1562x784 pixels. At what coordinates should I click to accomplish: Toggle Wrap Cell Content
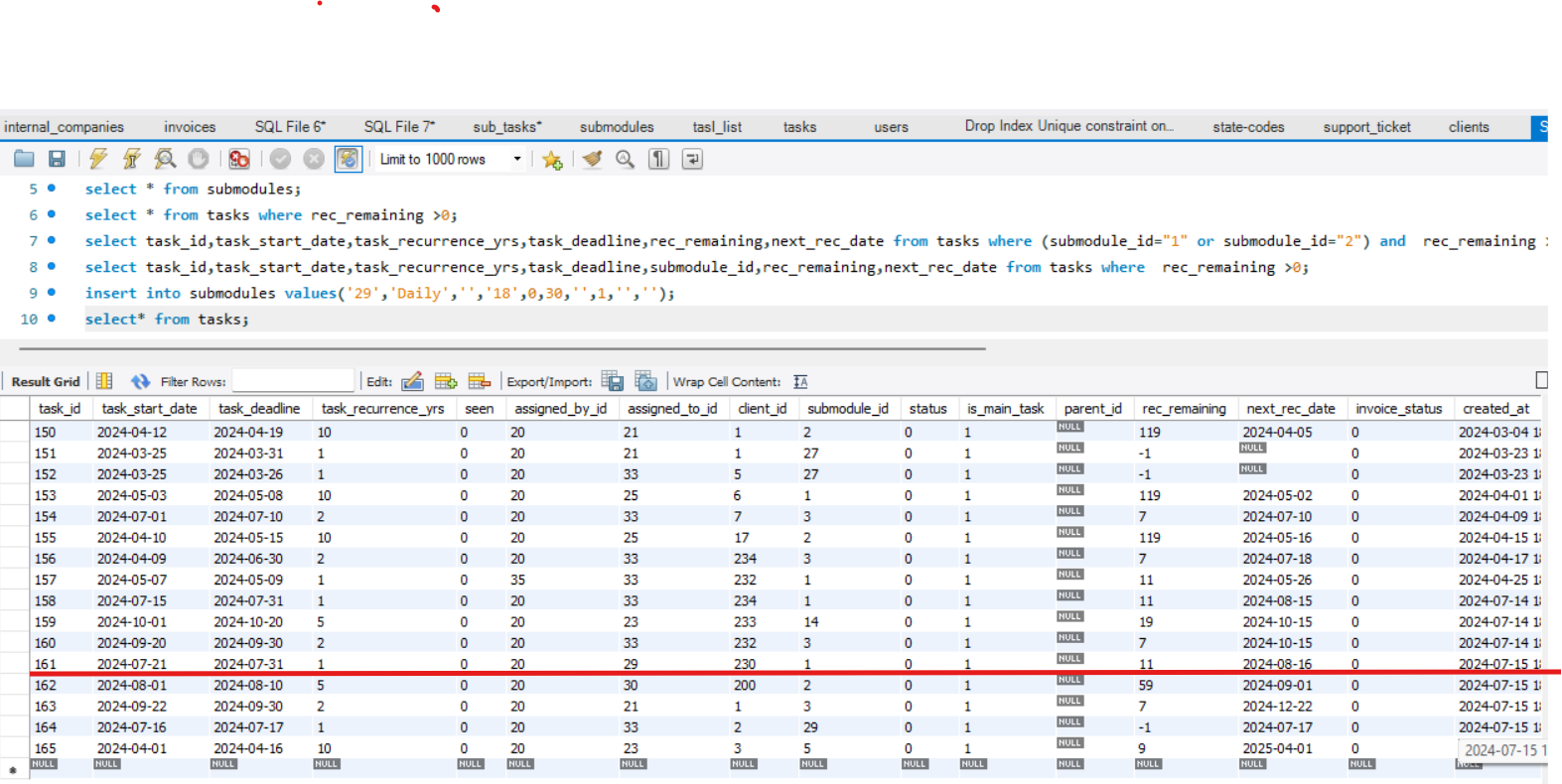800,382
